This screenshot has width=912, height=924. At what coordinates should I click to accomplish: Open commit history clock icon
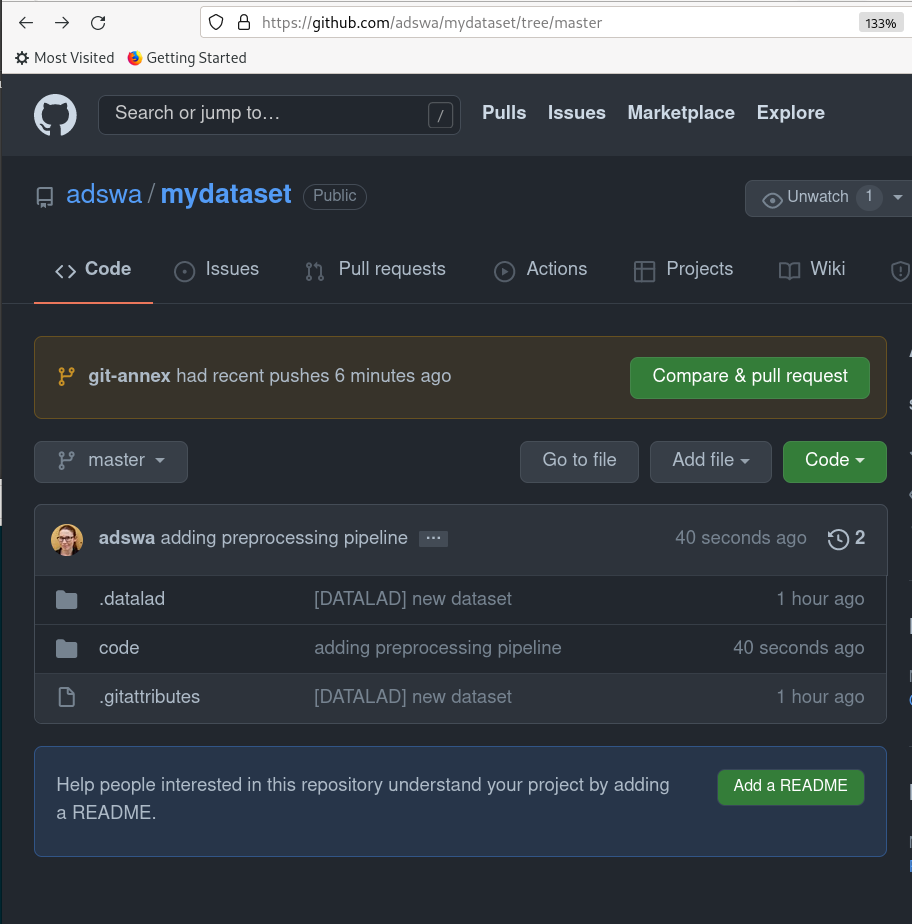coord(838,539)
